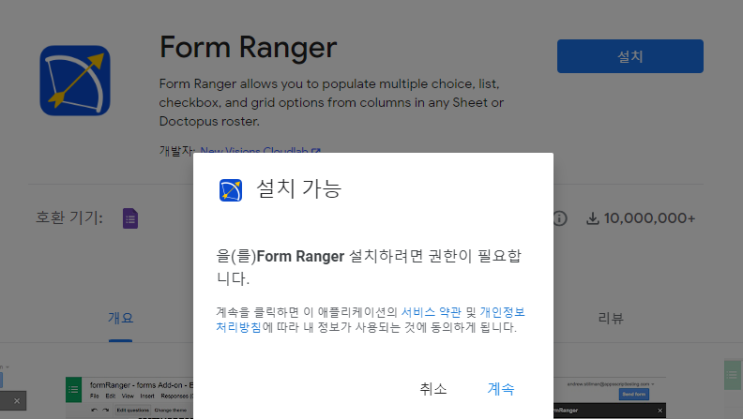This screenshot has width=743, height=419.
Task: Click 취소 to cancel the install
Action: tap(433, 389)
